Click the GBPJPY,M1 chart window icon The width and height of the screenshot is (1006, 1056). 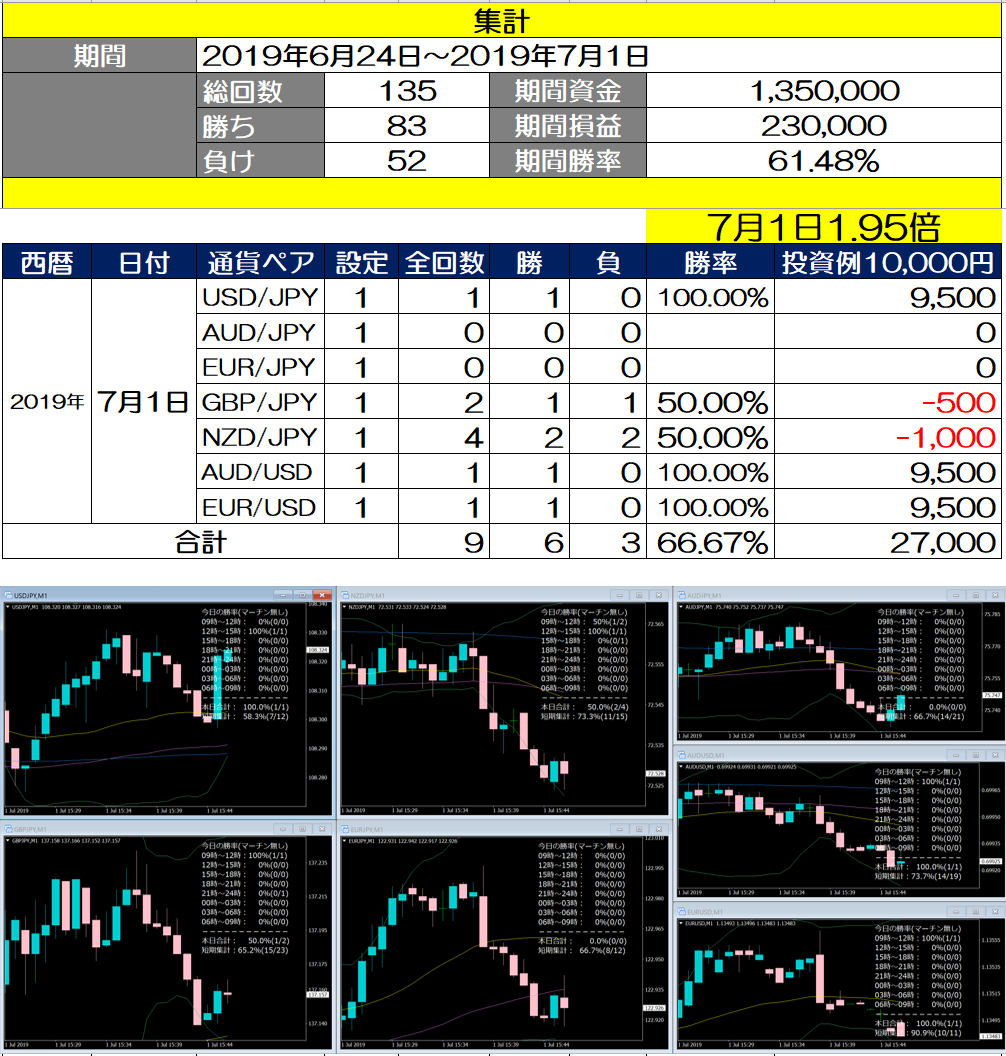tap(8, 829)
